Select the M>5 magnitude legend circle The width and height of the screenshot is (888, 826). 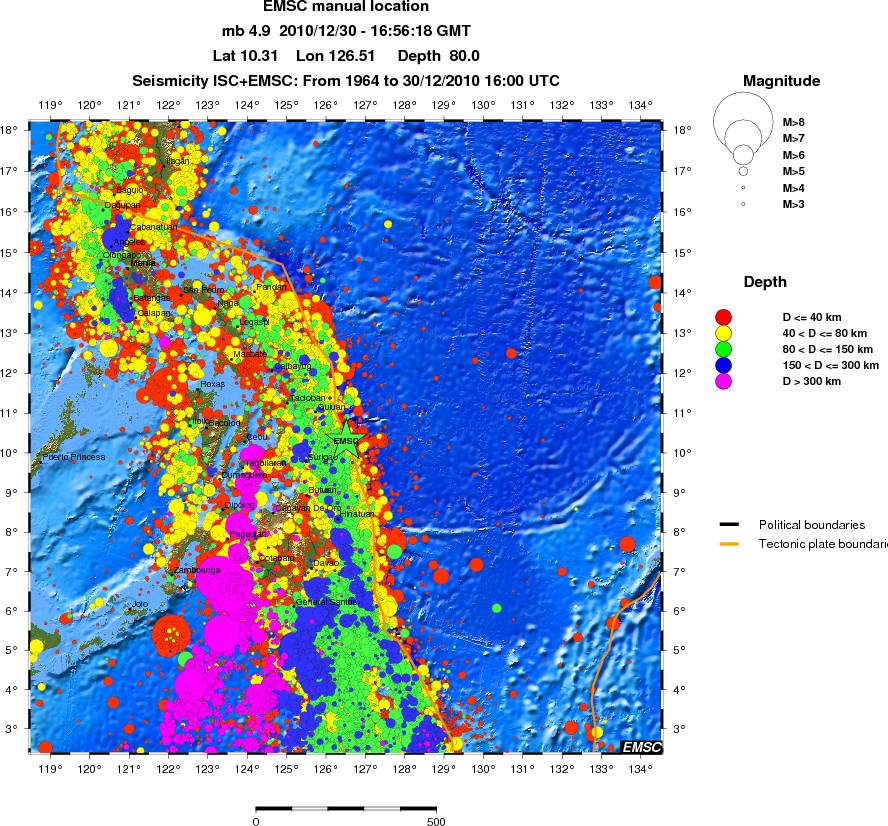point(743,171)
